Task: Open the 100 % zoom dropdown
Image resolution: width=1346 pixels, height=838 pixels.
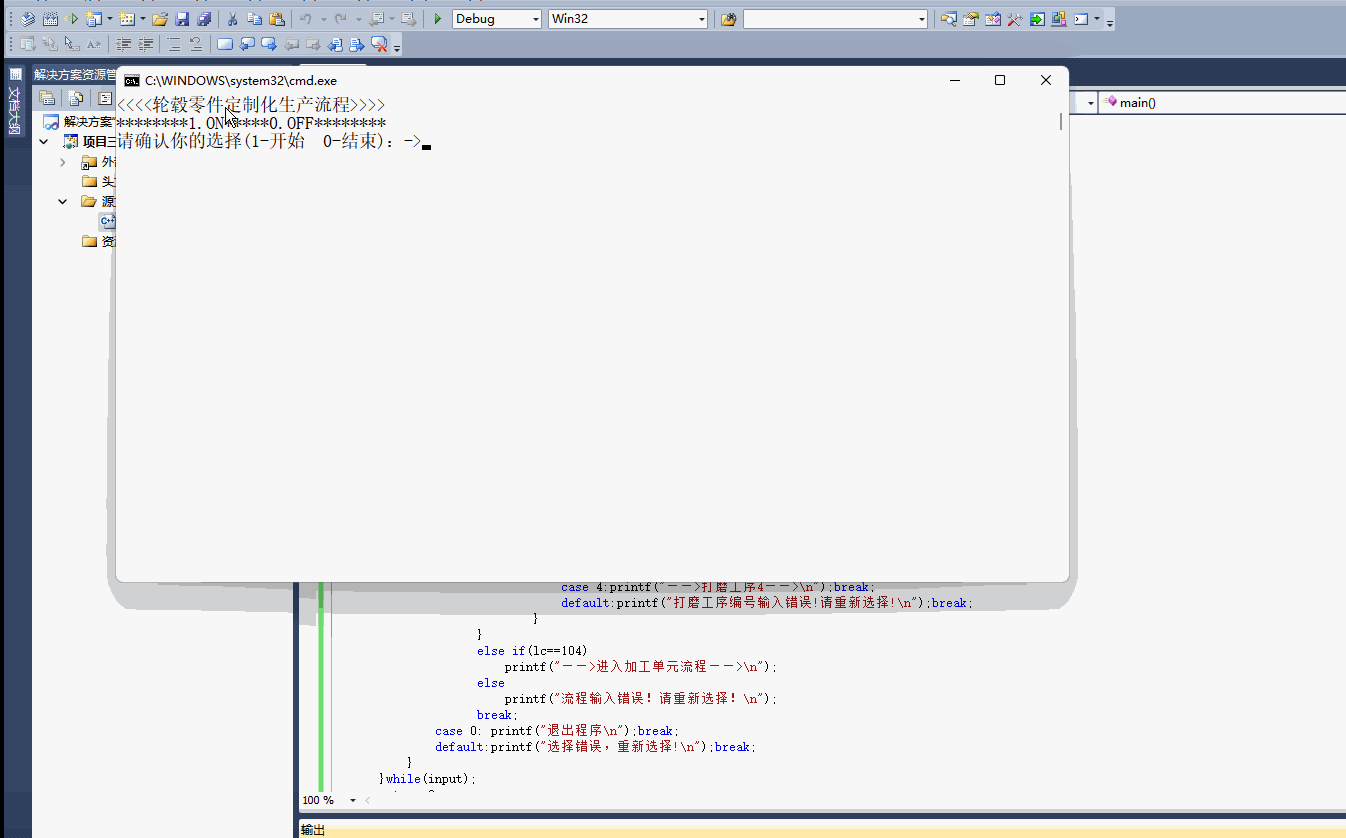Action: coord(352,800)
